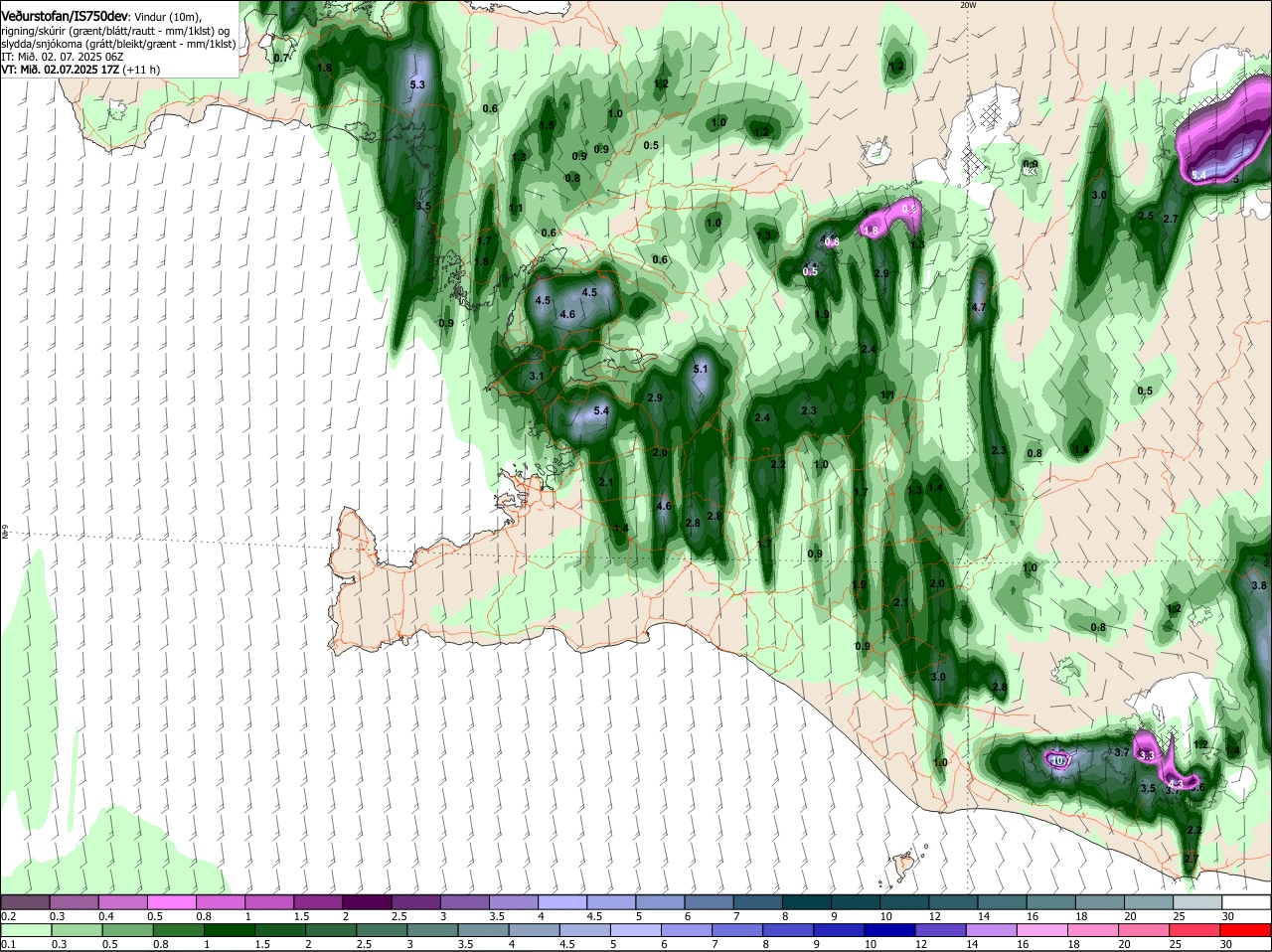Click the deep blue 10–12 mm rain swatch
Viewport: 1272px width, 952px height.
[x=889, y=930]
